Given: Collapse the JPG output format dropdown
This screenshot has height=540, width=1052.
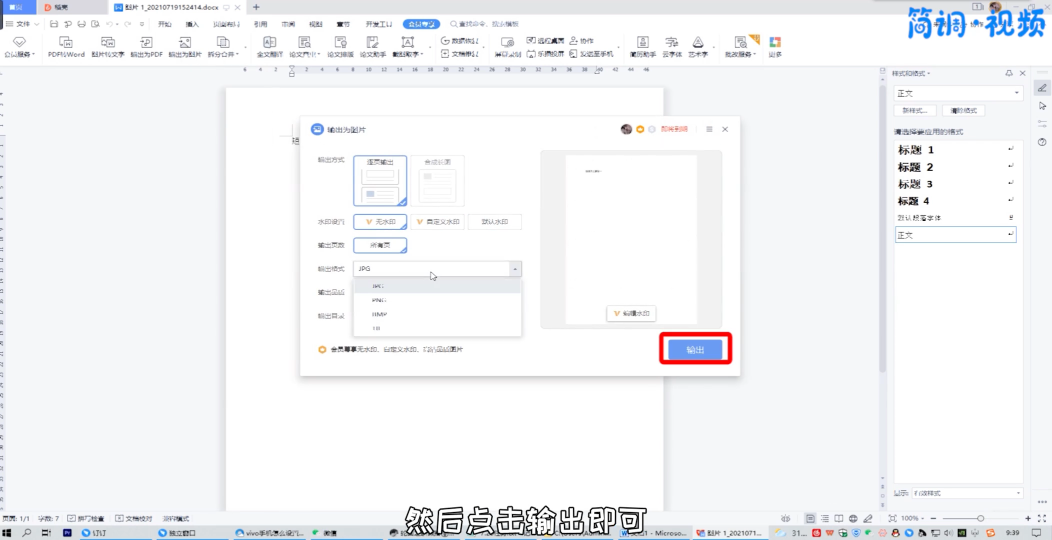Looking at the screenshot, I should [514, 269].
